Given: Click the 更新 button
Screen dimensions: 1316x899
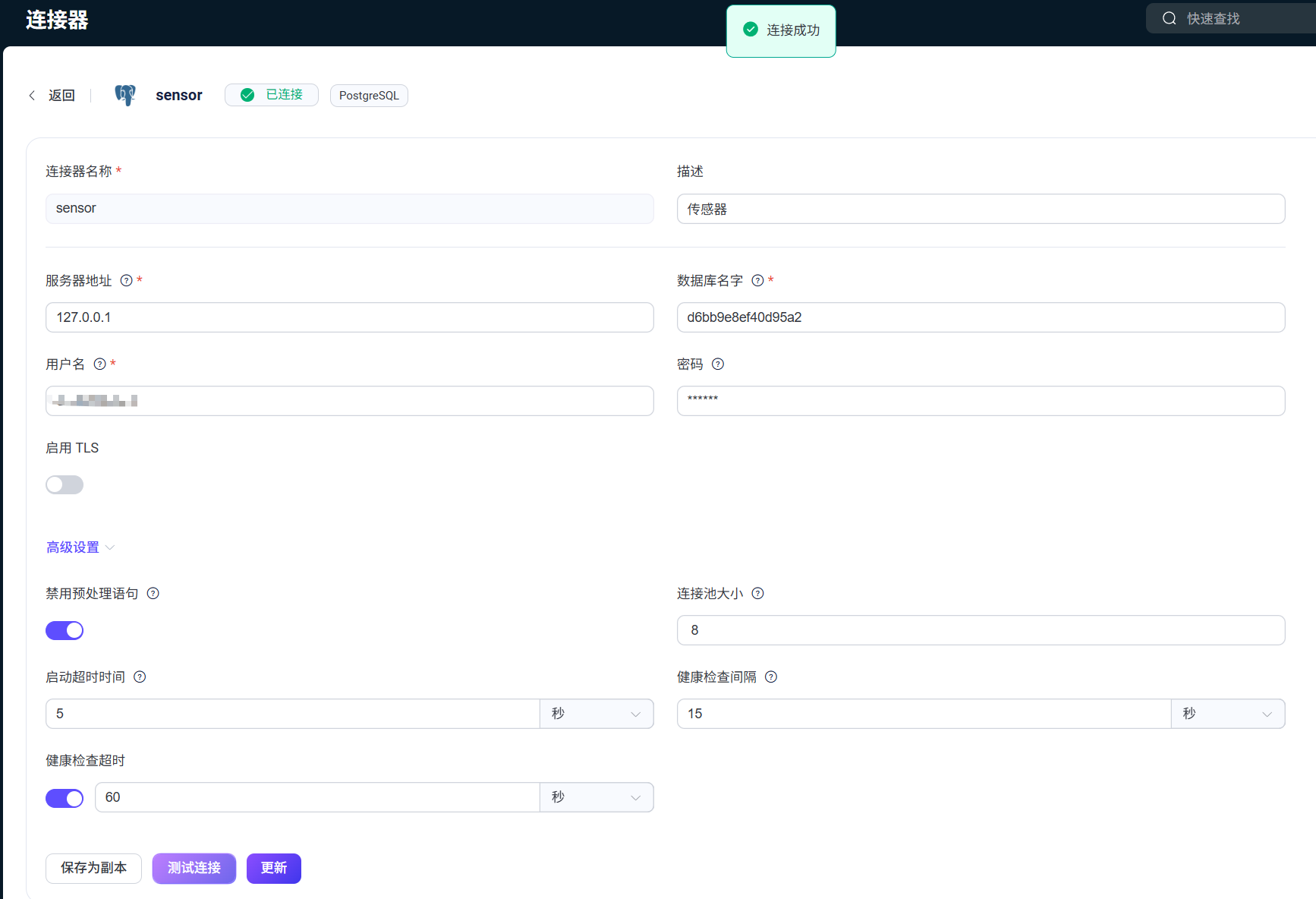Looking at the screenshot, I should (x=274, y=869).
